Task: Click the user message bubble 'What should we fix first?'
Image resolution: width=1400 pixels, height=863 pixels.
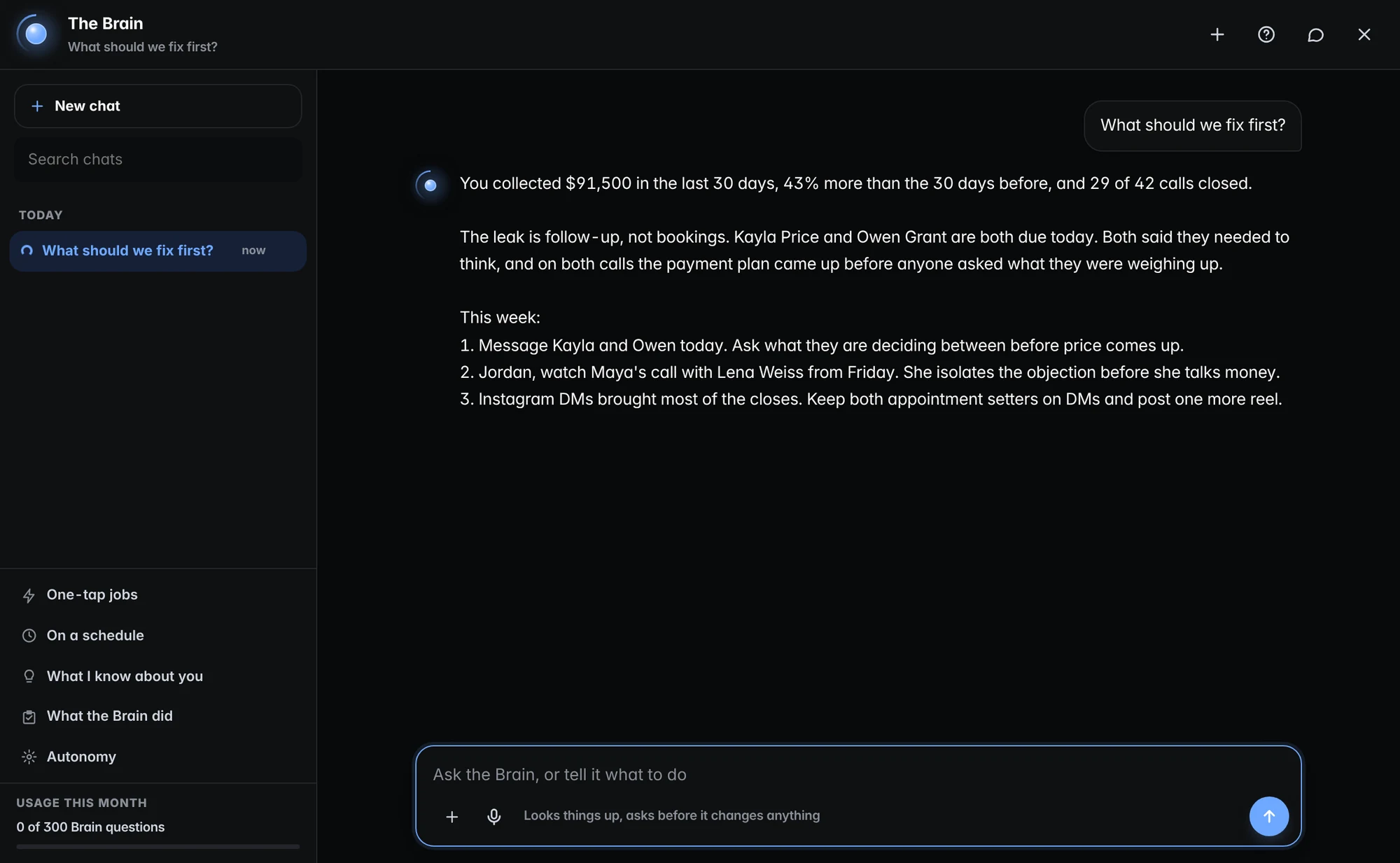Action: coord(1193,125)
